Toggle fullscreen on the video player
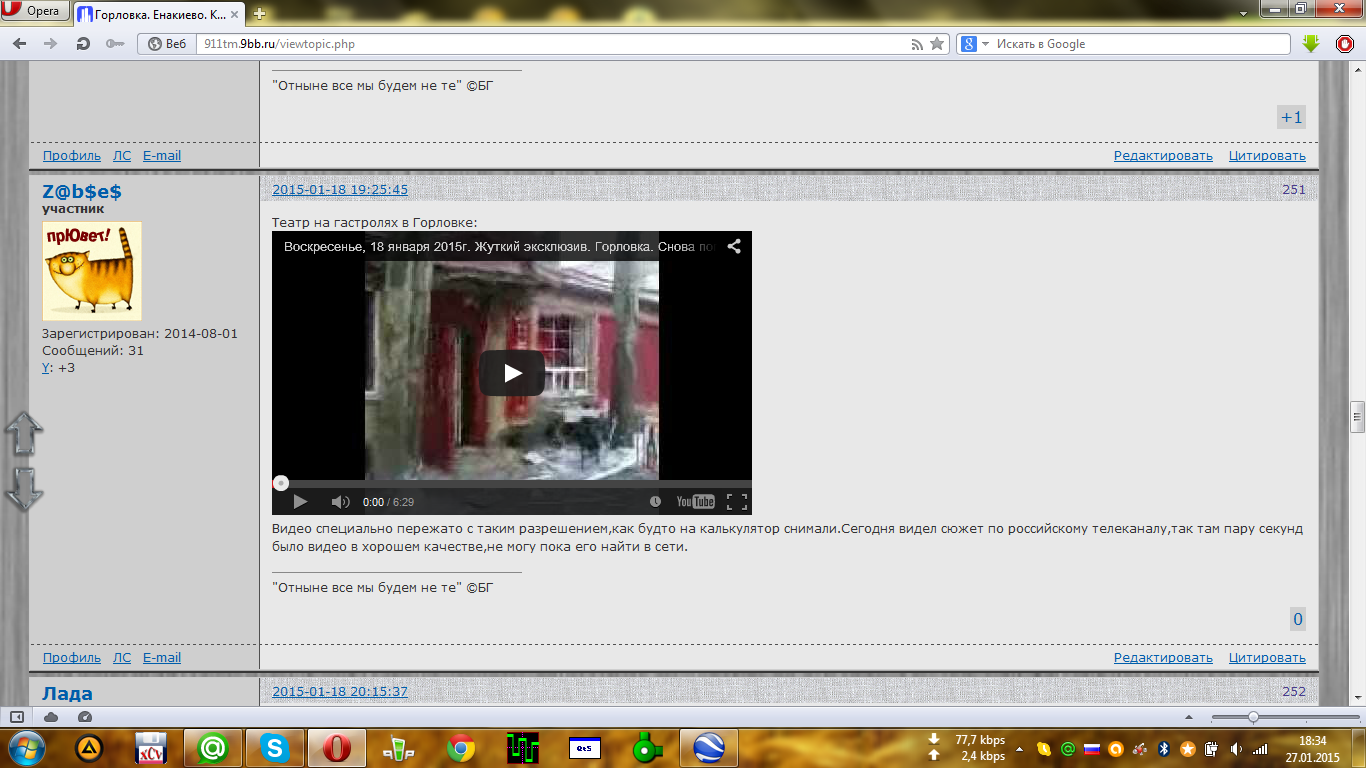Viewport: 1366px width, 768px height. (736, 501)
